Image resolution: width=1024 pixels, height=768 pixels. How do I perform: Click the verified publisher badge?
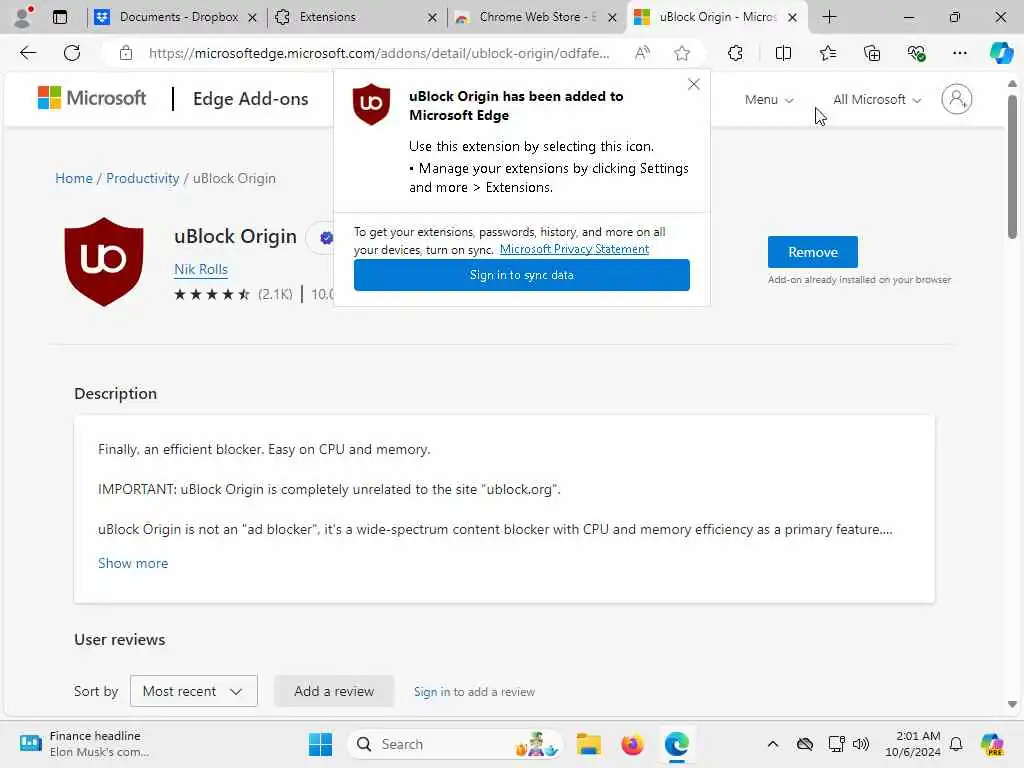pos(327,238)
